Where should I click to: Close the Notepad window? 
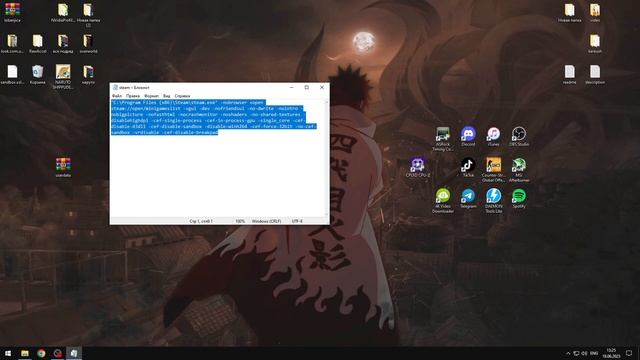point(322,87)
